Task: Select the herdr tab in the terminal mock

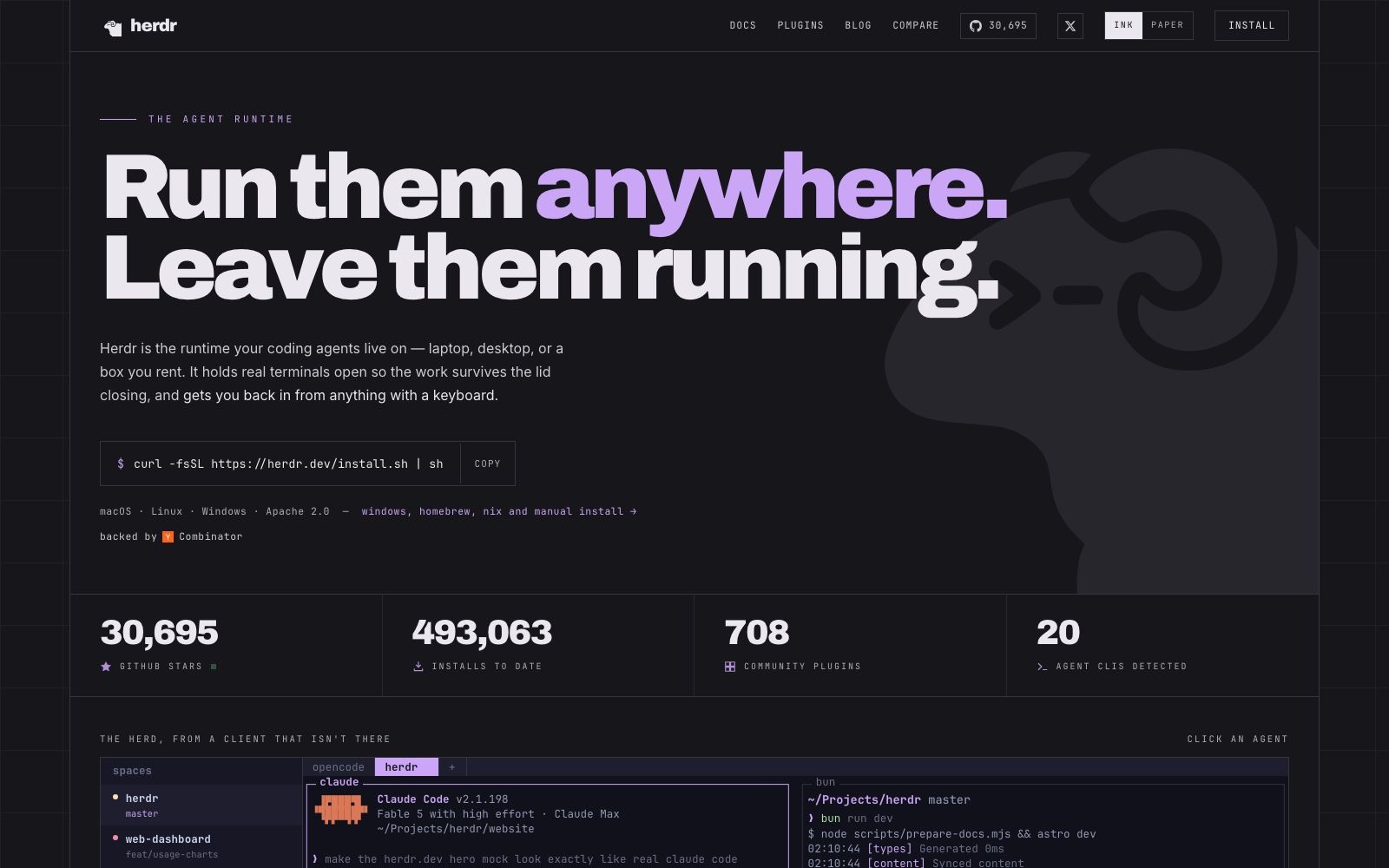Action: [406, 767]
